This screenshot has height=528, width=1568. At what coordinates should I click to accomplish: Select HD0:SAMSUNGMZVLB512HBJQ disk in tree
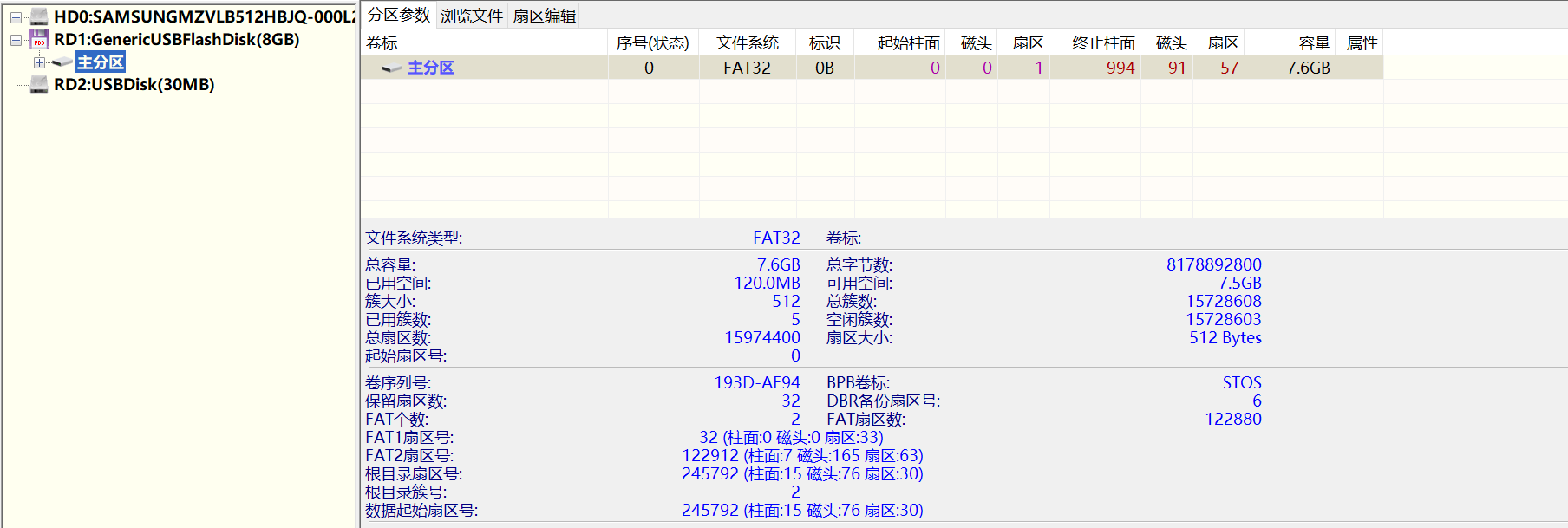[205, 16]
